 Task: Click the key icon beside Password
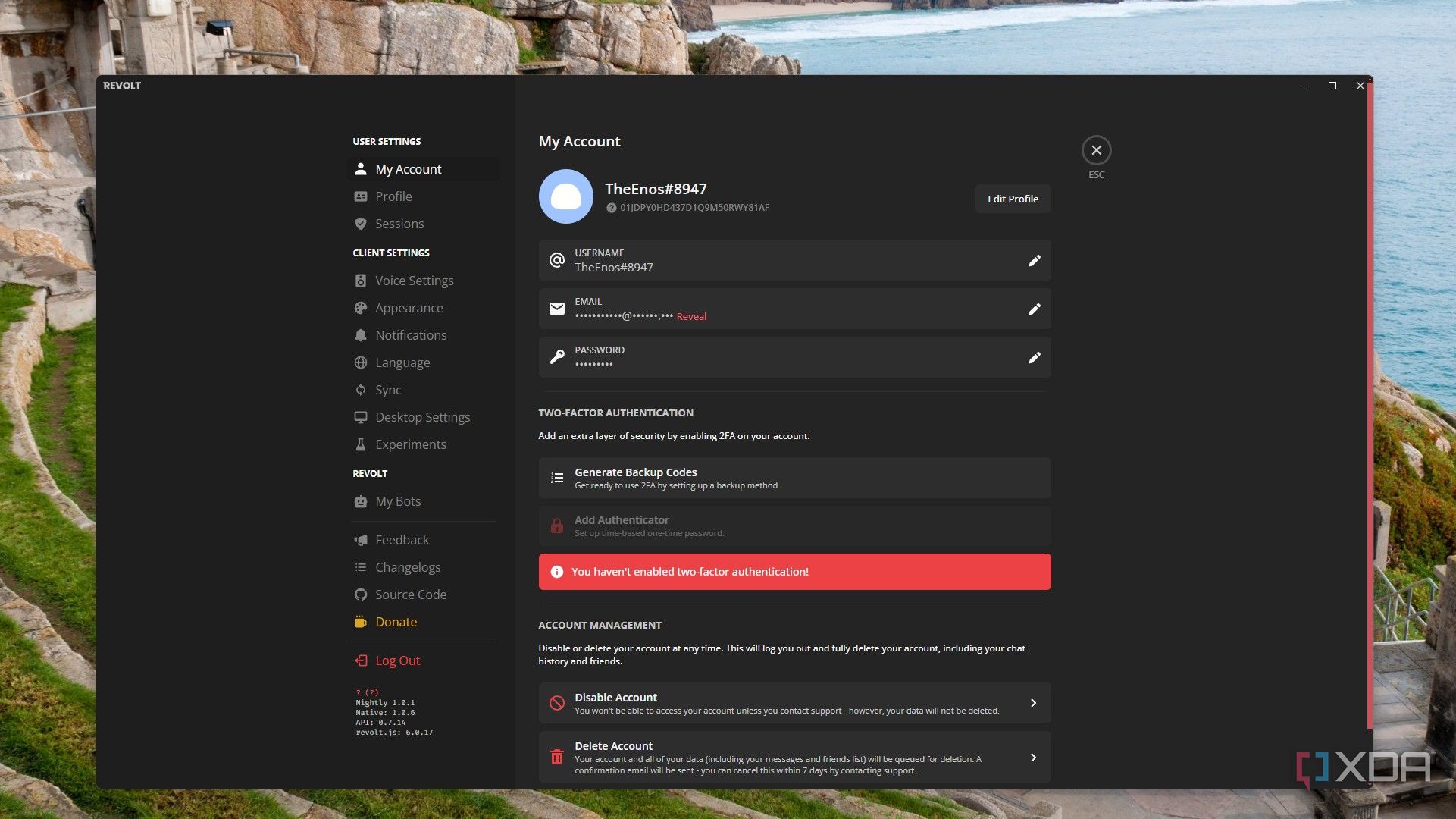pyautogui.click(x=556, y=357)
